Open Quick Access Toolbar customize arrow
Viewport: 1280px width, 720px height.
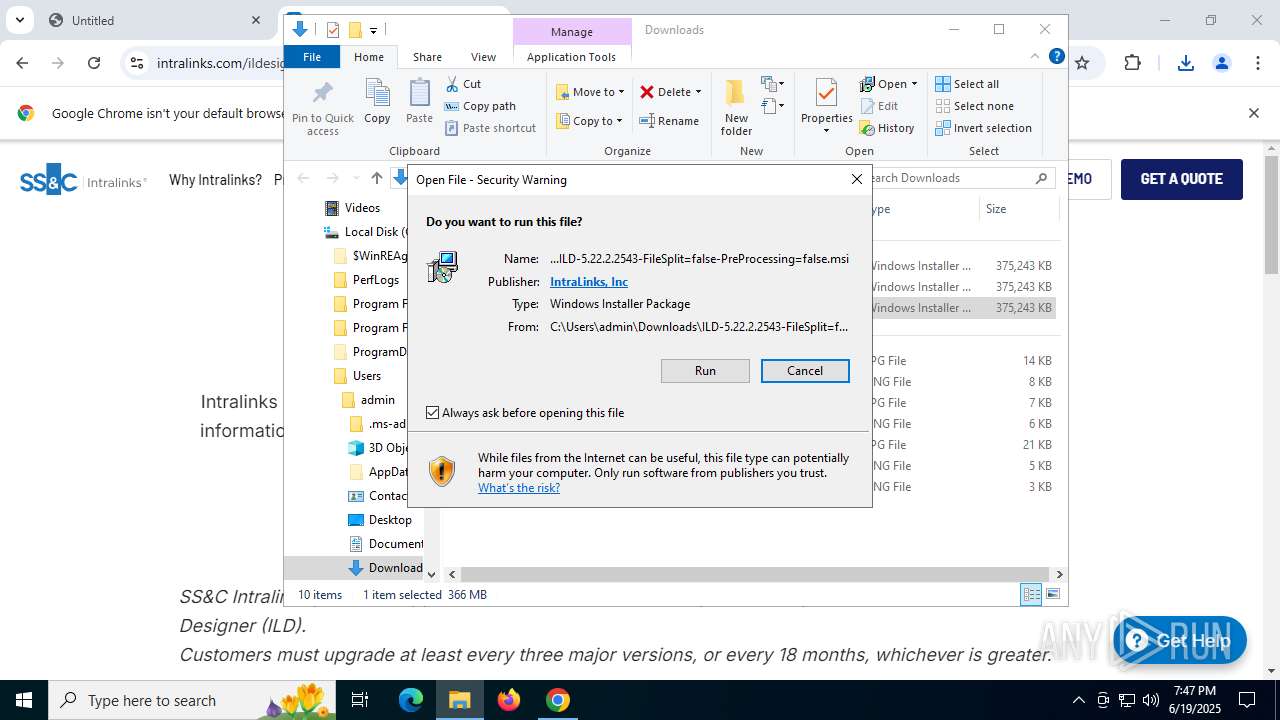373,30
